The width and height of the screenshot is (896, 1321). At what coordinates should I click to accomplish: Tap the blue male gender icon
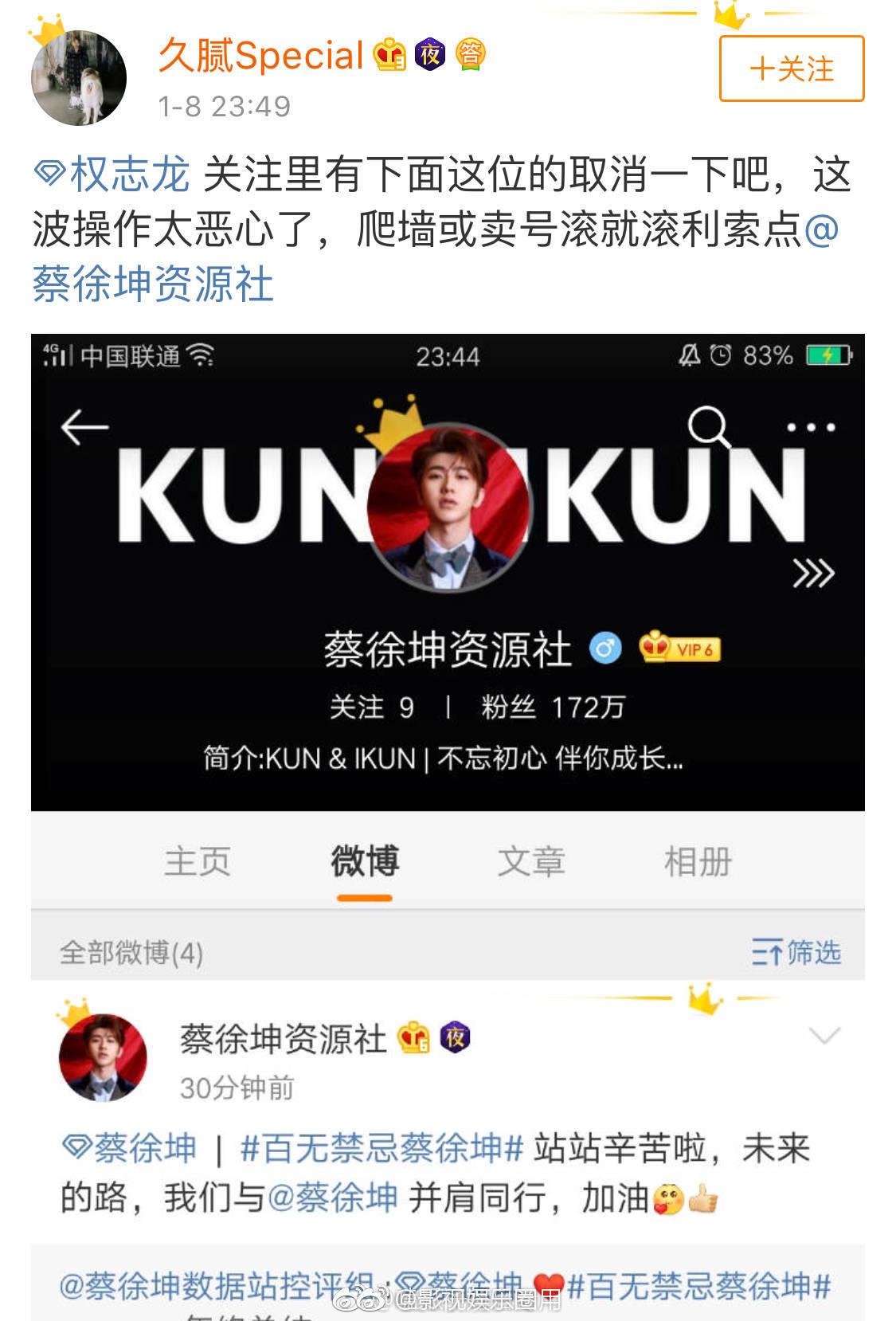click(605, 649)
